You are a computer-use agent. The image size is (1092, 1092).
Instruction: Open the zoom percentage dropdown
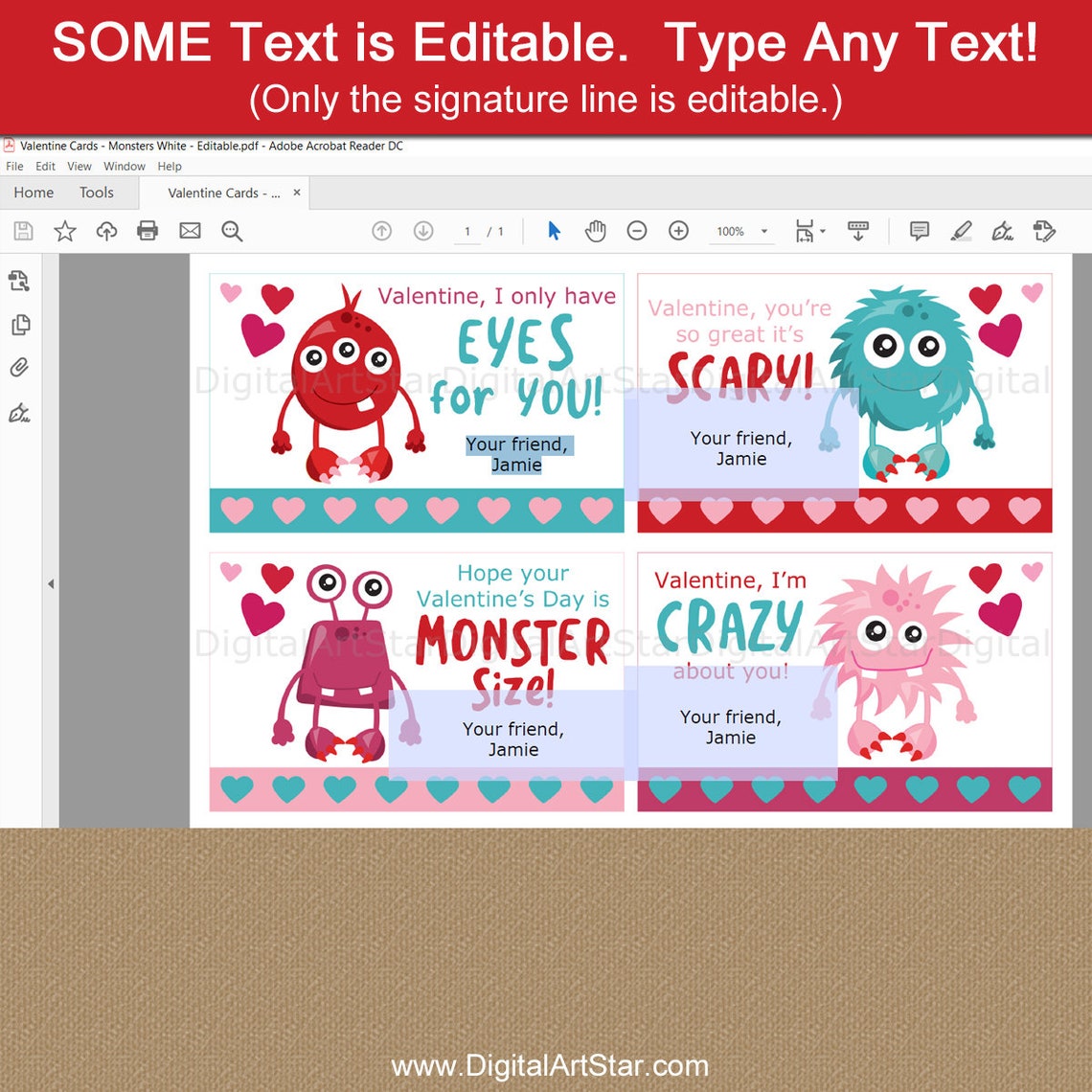tap(763, 231)
